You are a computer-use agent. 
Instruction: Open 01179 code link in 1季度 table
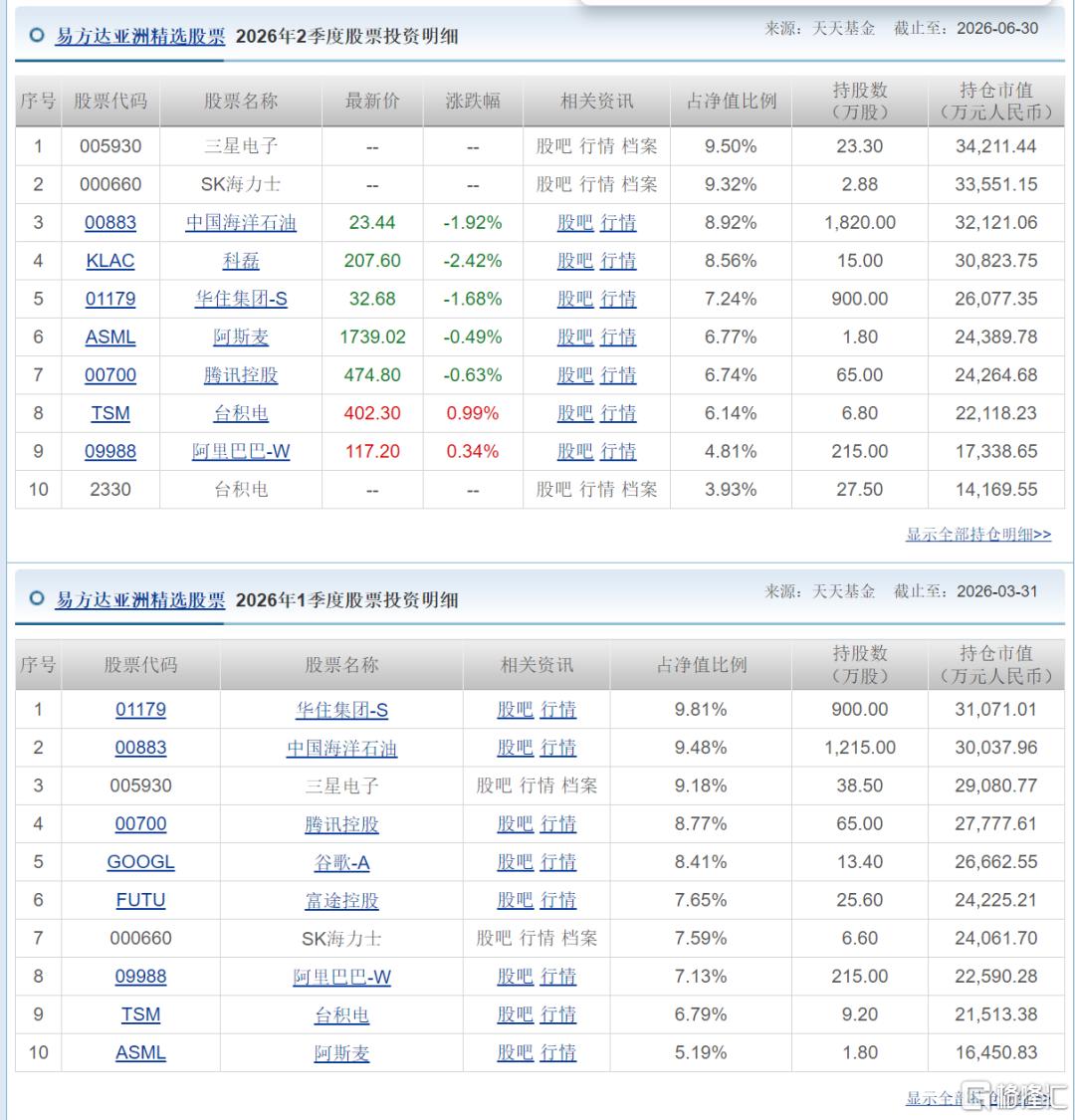point(140,709)
